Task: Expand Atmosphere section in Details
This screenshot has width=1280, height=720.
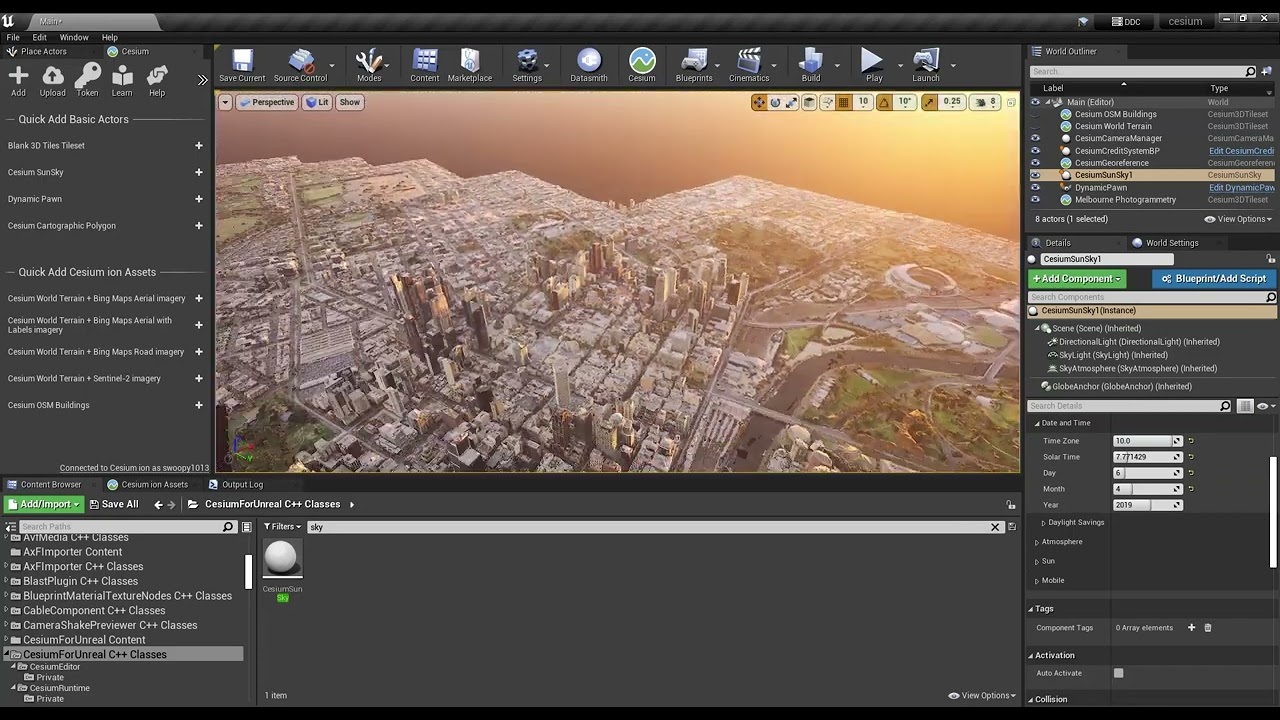Action: coord(1037,542)
